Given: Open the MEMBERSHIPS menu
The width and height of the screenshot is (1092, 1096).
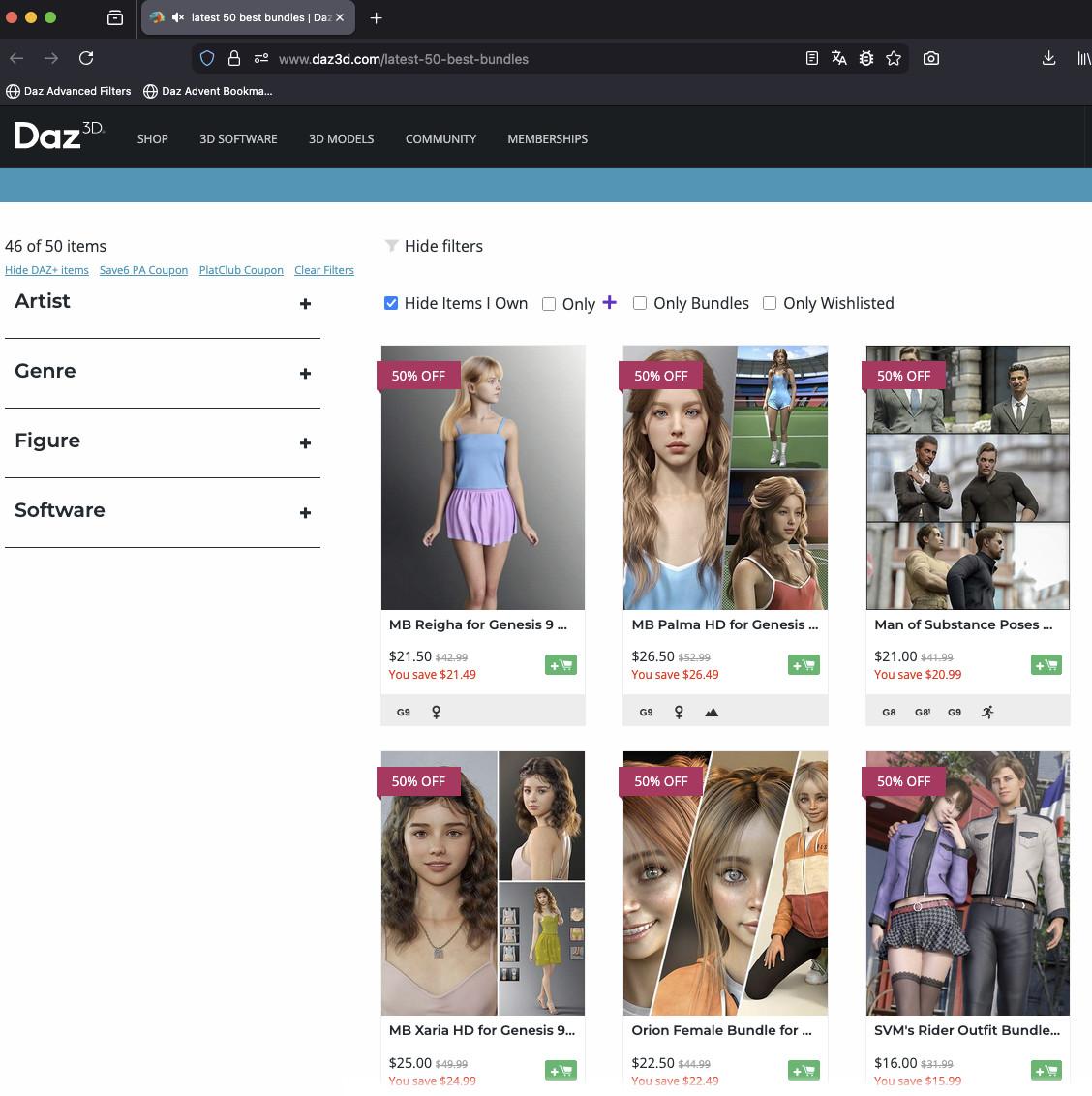Looking at the screenshot, I should point(547,139).
